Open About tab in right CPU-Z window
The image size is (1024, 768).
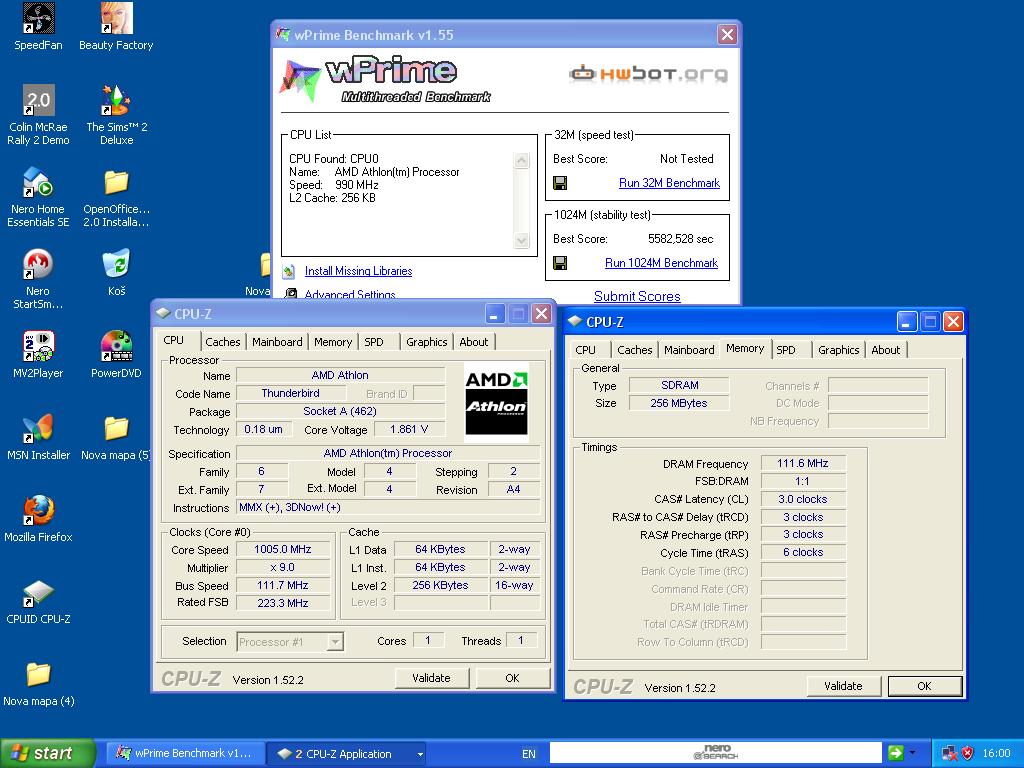pos(886,350)
